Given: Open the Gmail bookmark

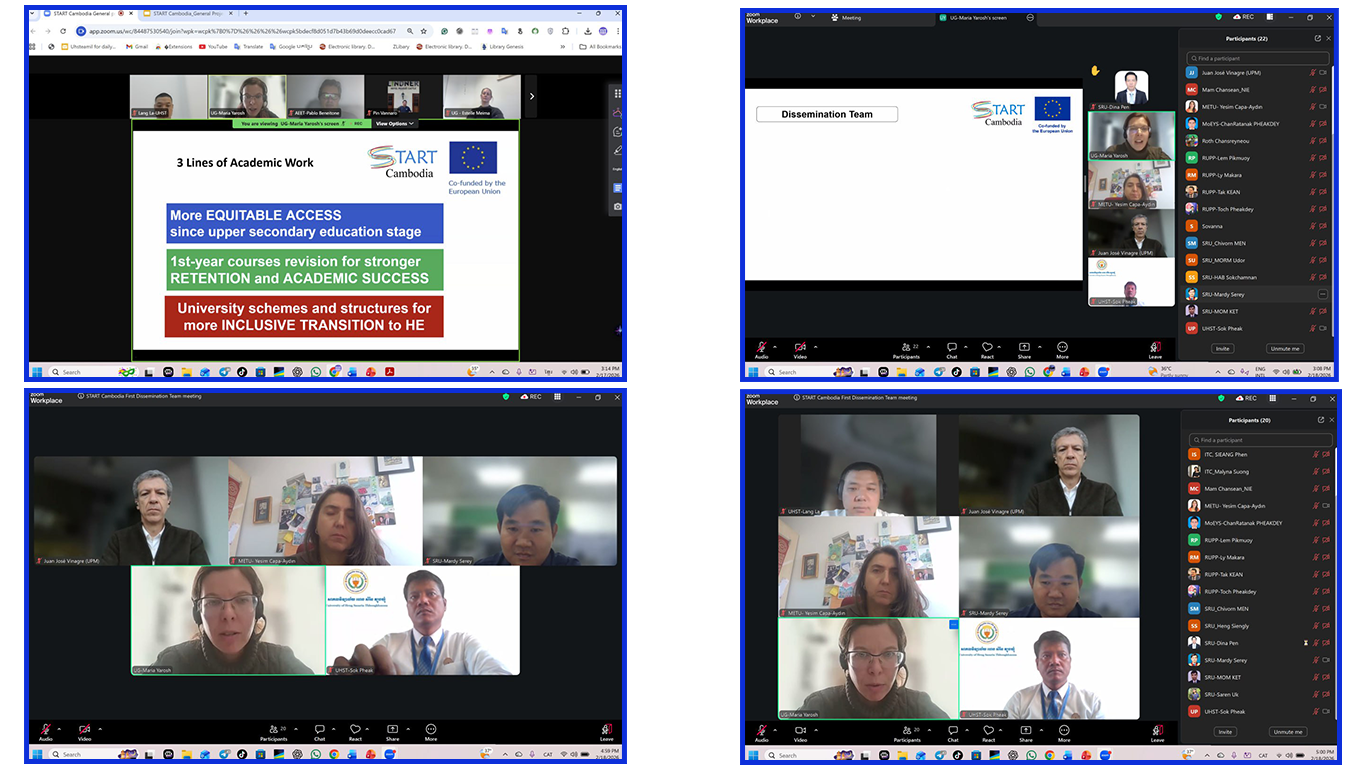Looking at the screenshot, I should click(x=137, y=46).
